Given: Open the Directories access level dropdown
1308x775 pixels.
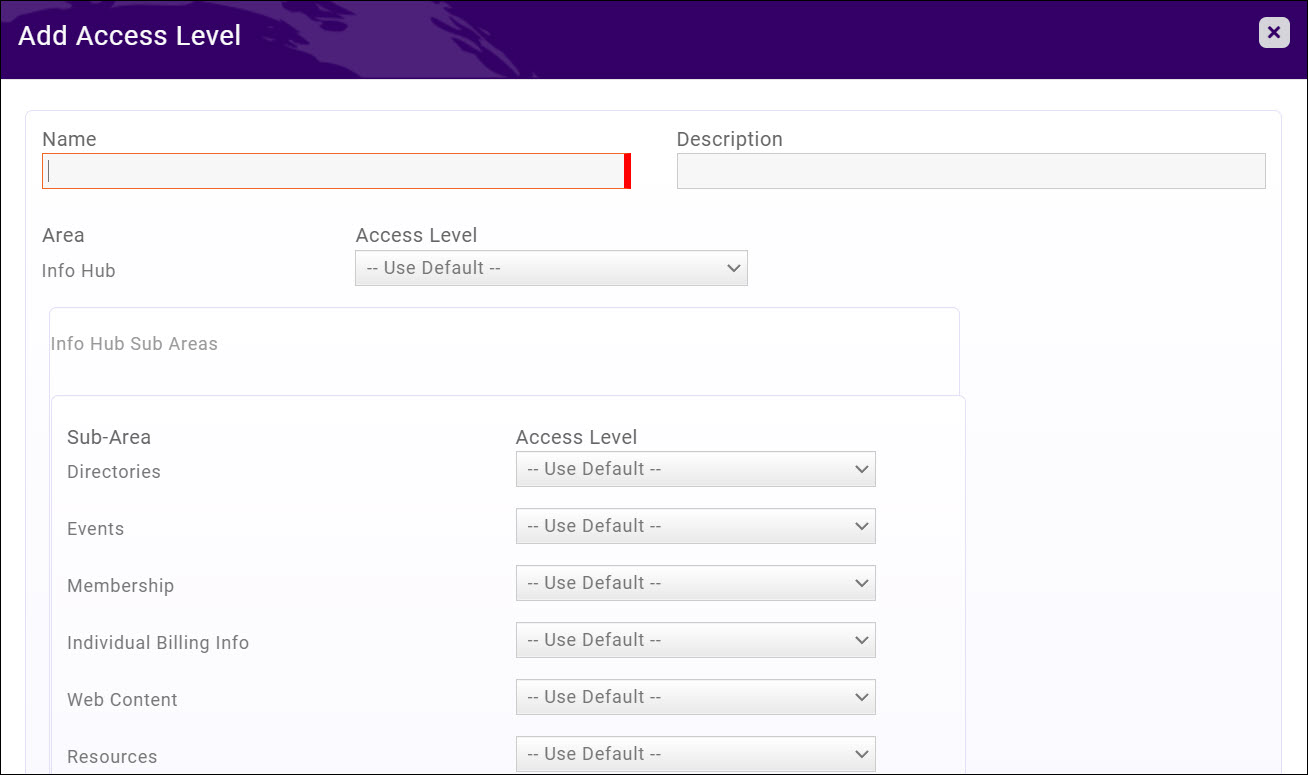Looking at the screenshot, I should (695, 469).
